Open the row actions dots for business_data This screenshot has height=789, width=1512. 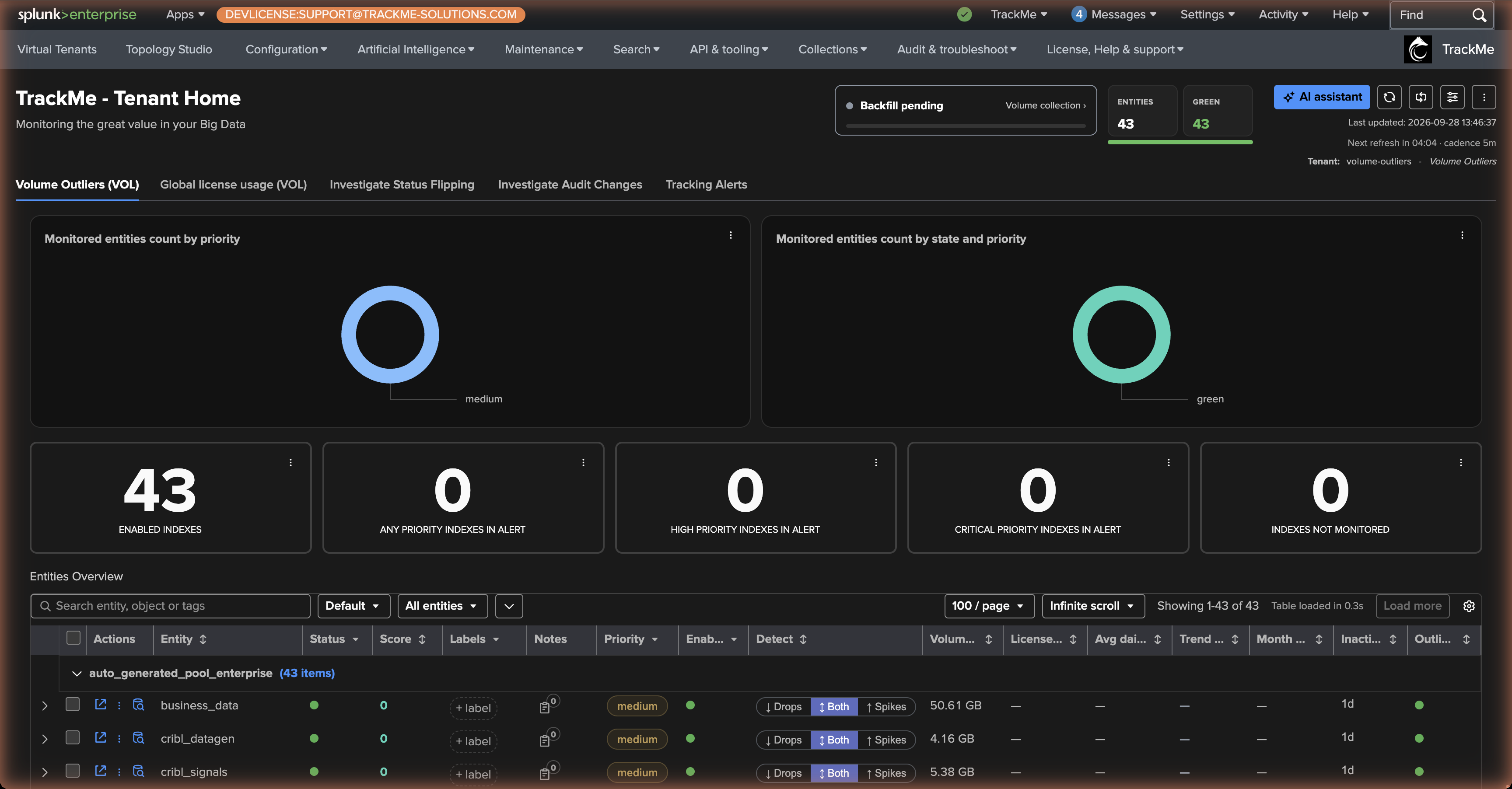119,706
